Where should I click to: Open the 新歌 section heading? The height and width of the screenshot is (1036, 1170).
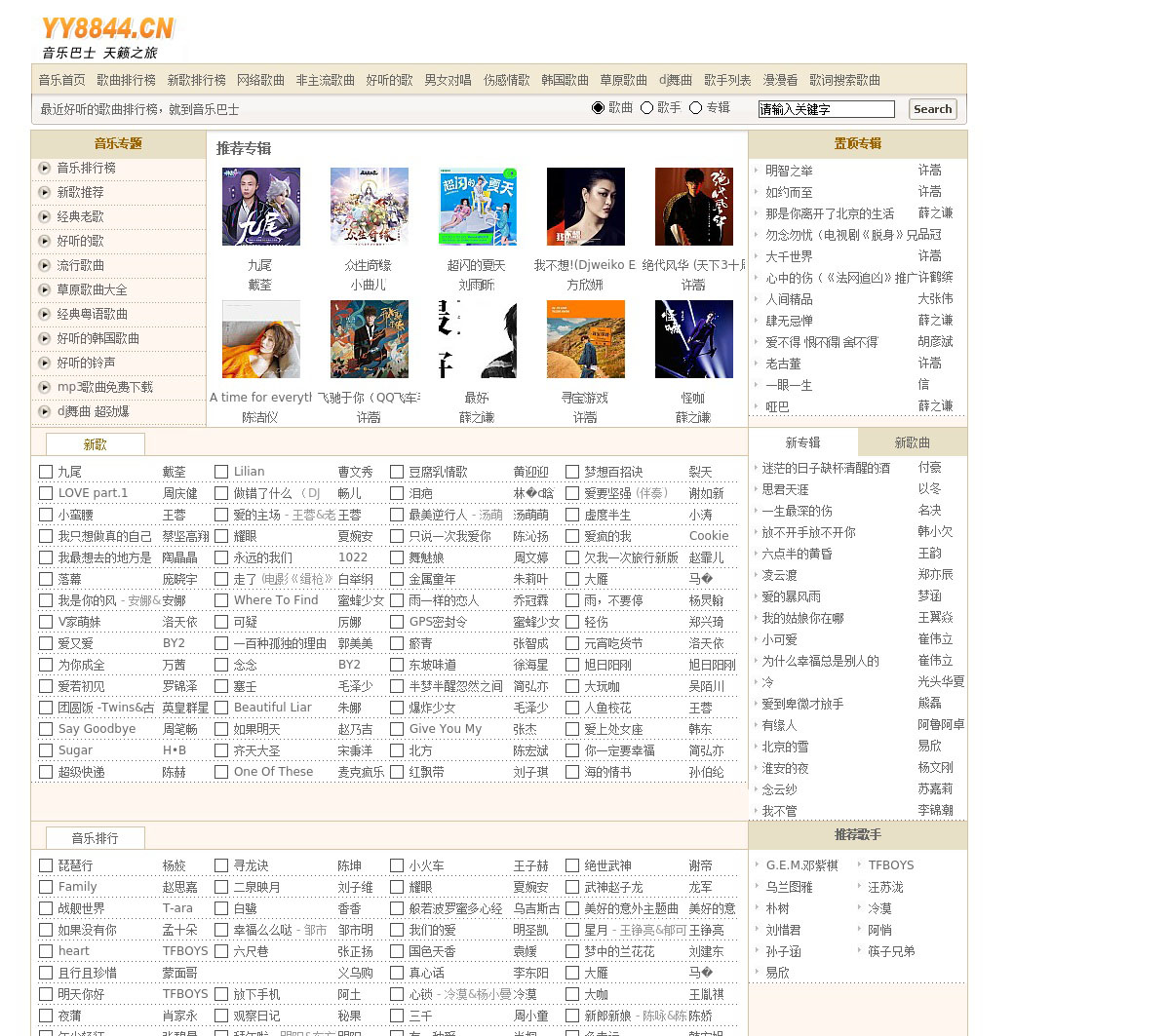click(95, 444)
